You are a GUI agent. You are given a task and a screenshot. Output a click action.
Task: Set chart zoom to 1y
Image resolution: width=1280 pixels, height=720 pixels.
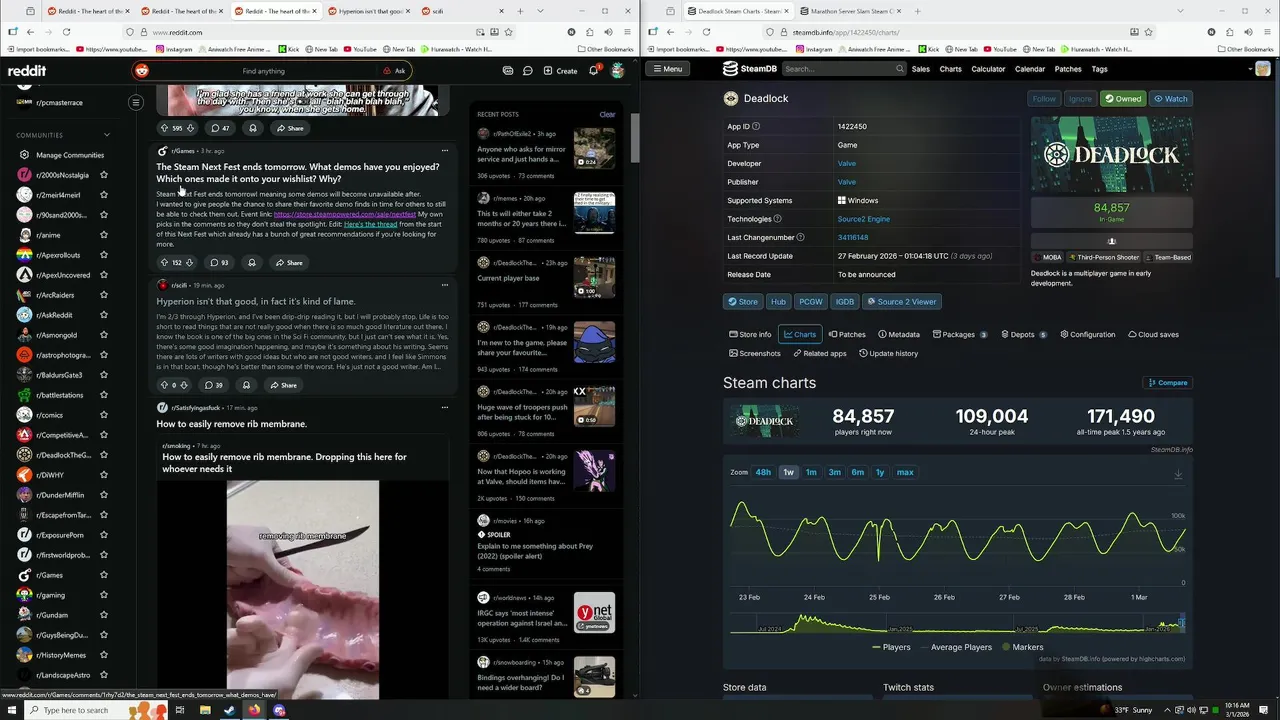pyautogui.click(x=880, y=472)
